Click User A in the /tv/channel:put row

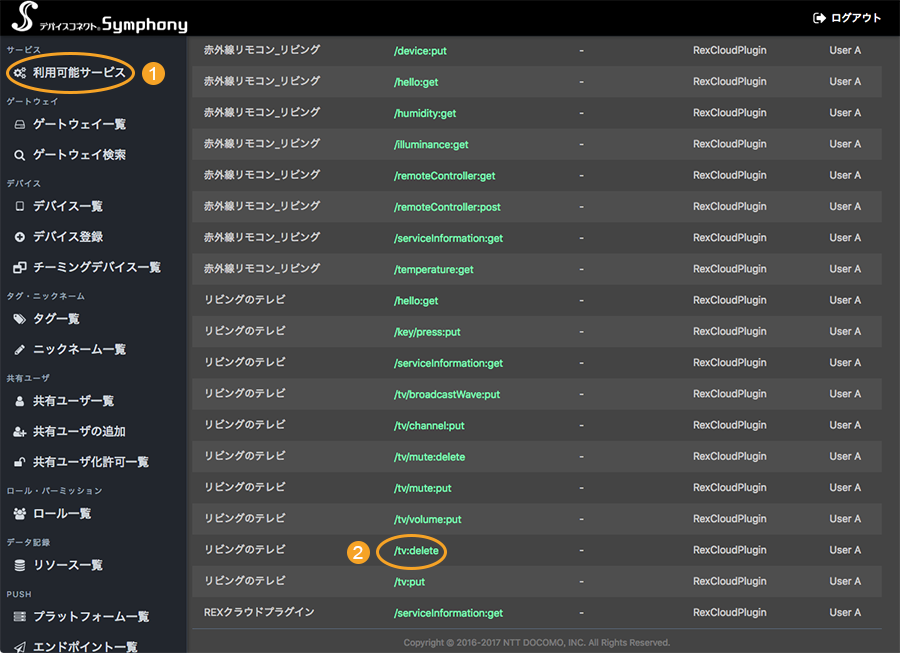click(x=845, y=425)
